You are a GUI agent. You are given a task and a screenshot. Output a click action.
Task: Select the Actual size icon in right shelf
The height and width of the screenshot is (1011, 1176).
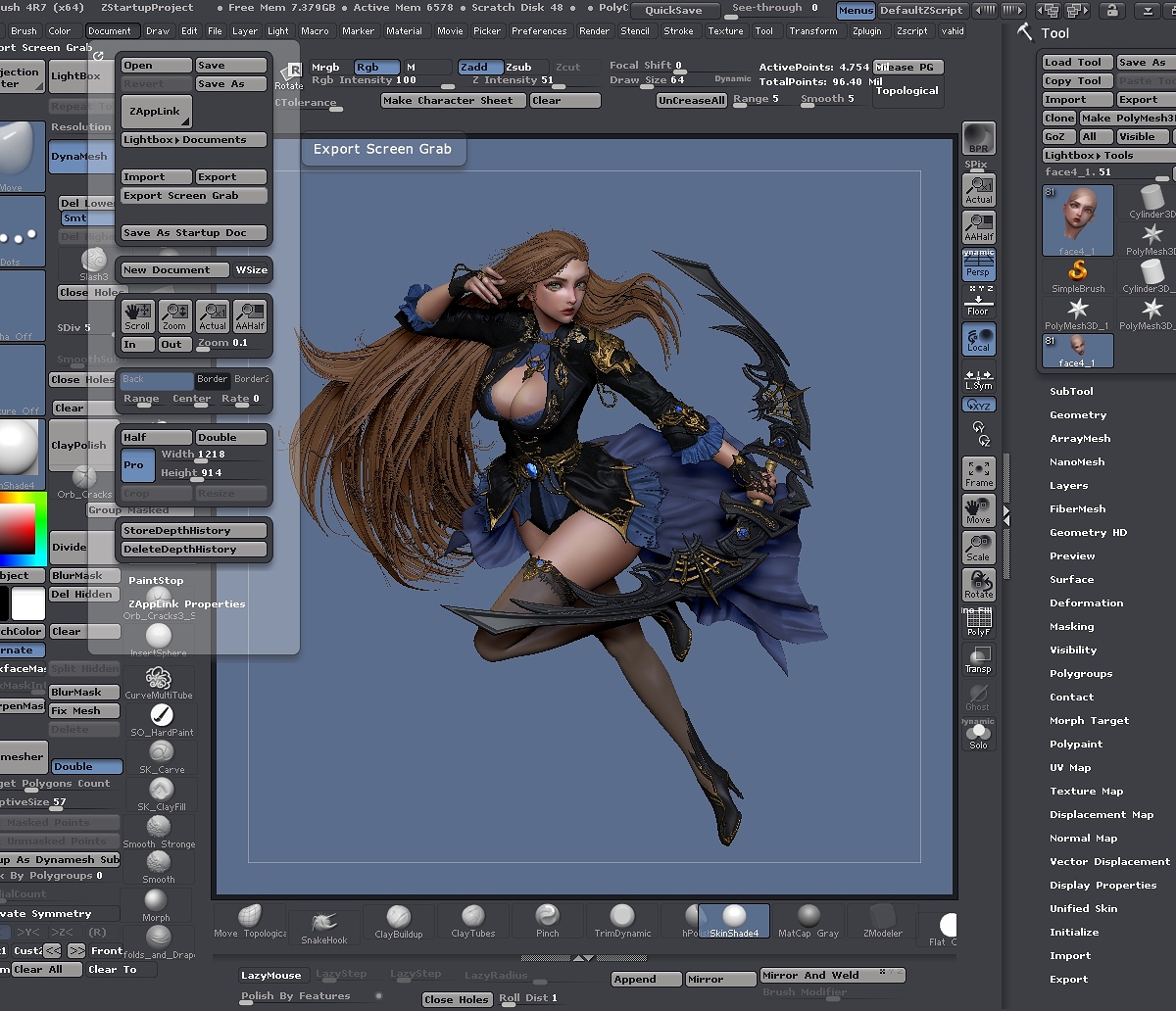tap(978, 190)
